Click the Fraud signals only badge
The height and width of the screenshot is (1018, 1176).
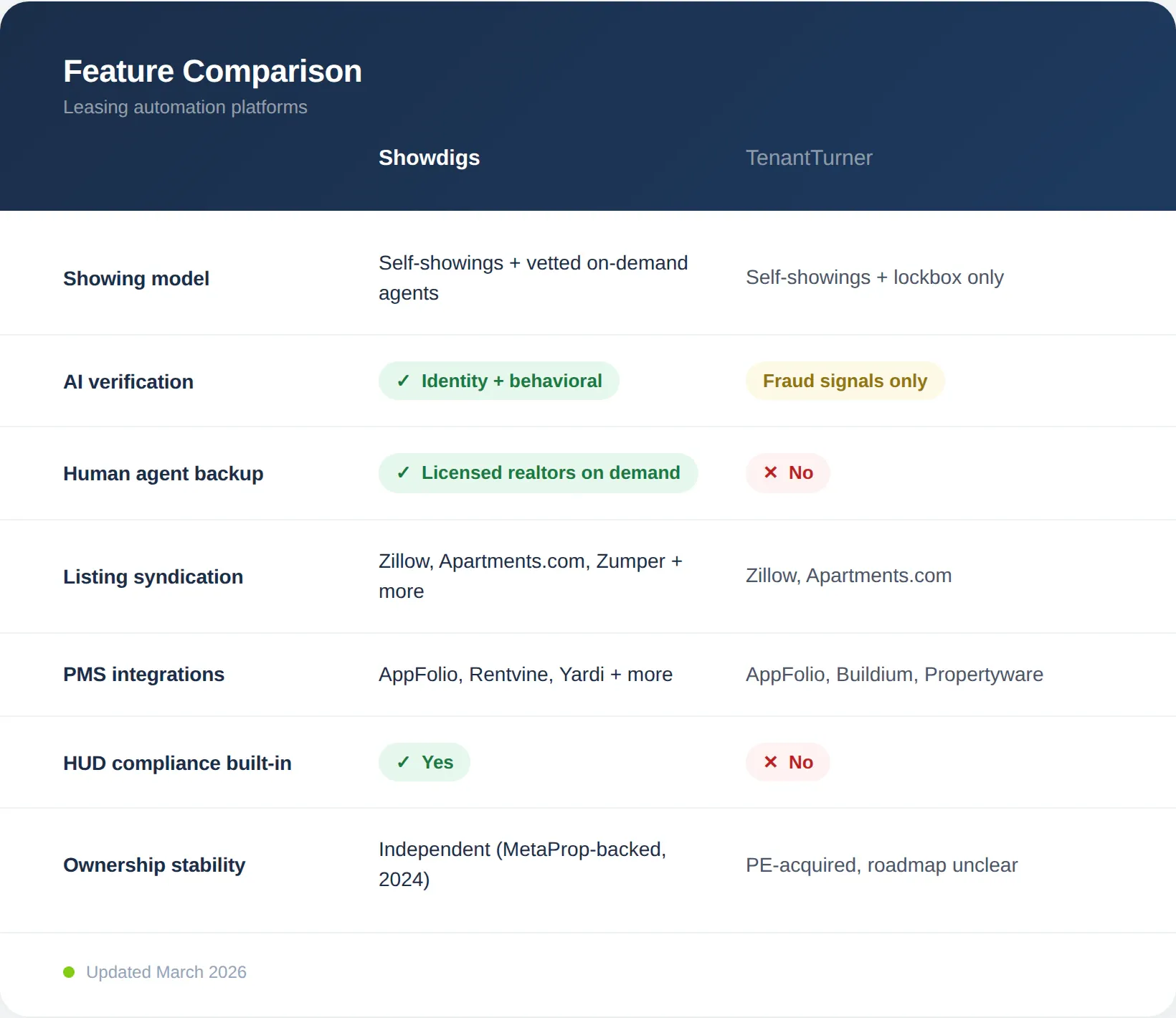coord(845,381)
